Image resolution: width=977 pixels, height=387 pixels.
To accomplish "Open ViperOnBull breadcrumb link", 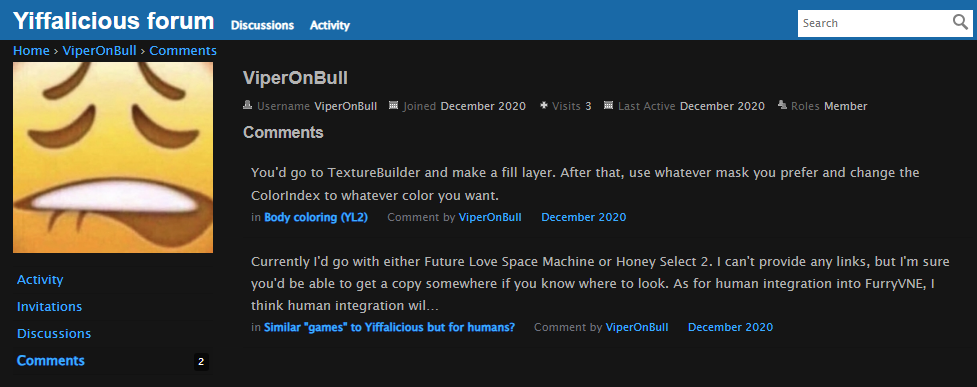I will [99, 50].
